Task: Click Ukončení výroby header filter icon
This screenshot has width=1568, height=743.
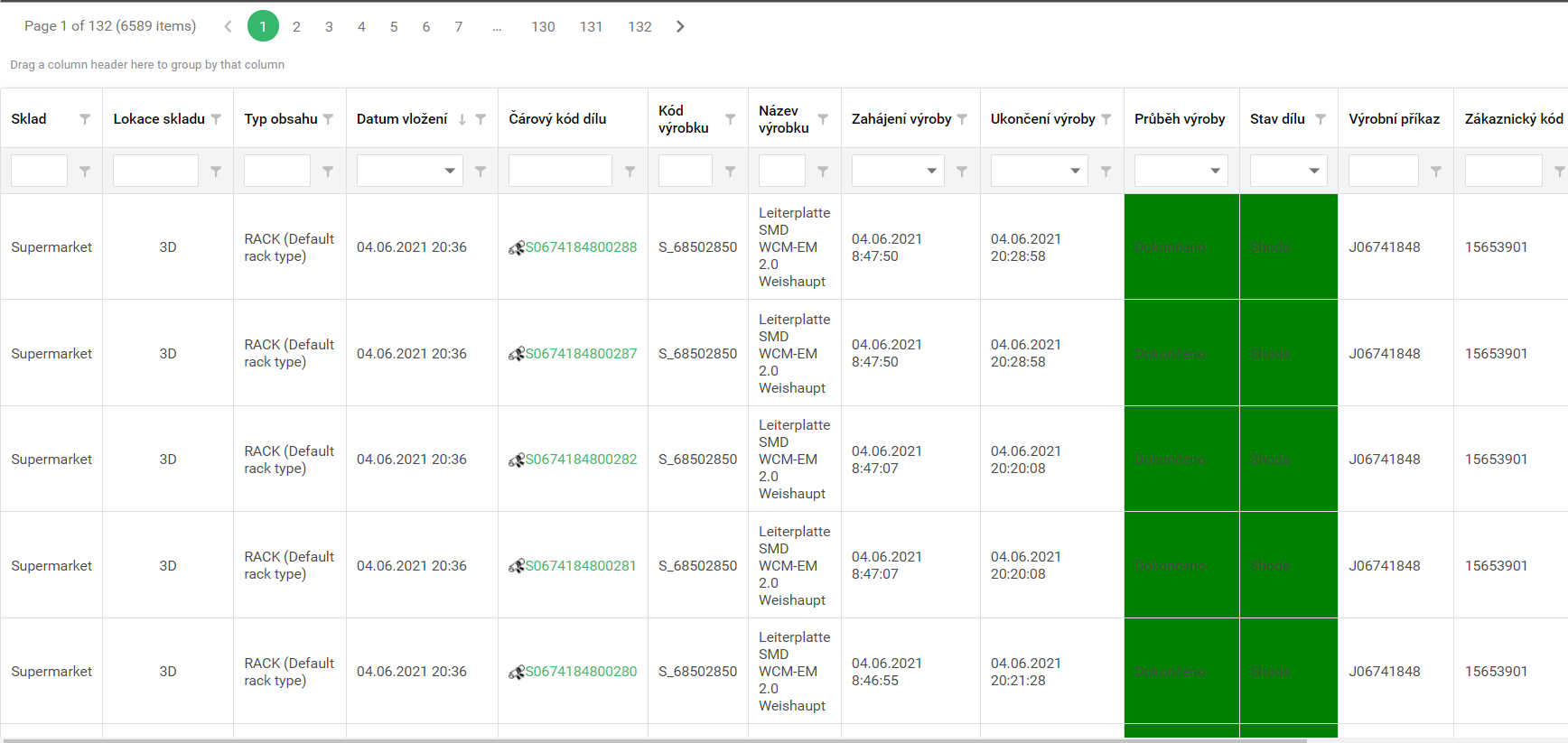Action: pyautogui.click(x=1106, y=119)
